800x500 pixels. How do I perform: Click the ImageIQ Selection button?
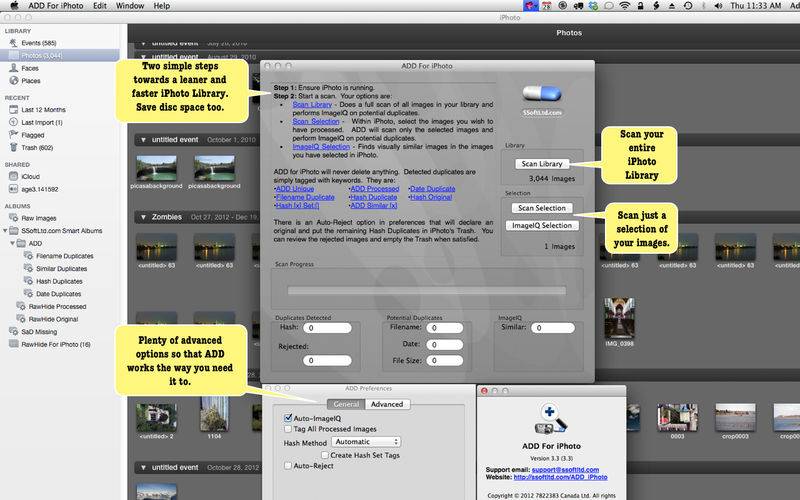(x=542, y=226)
